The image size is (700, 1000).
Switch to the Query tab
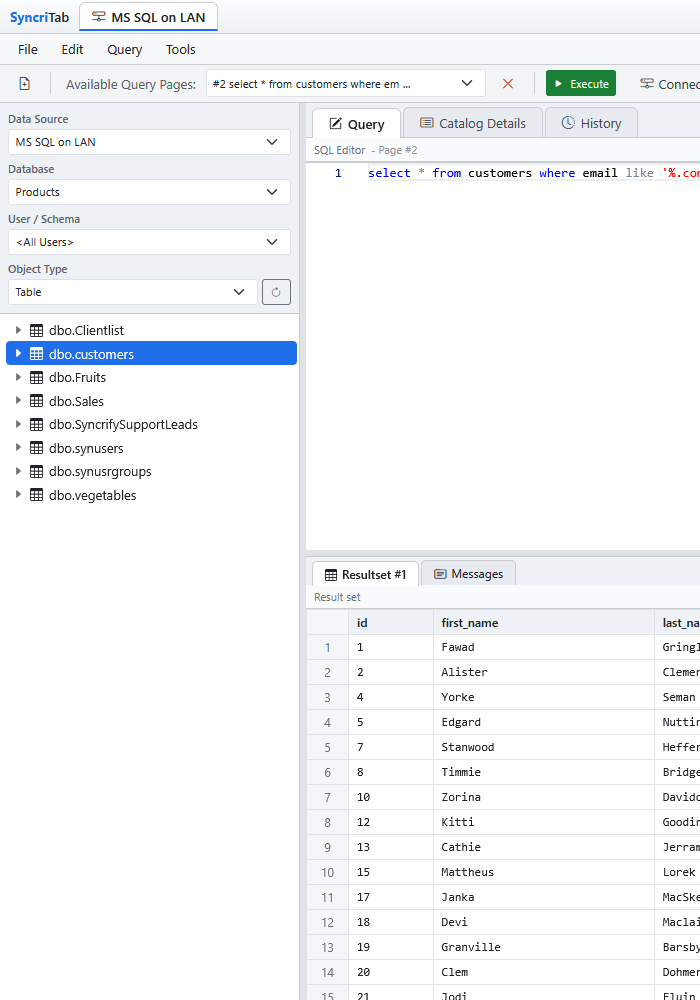pyautogui.click(x=356, y=124)
